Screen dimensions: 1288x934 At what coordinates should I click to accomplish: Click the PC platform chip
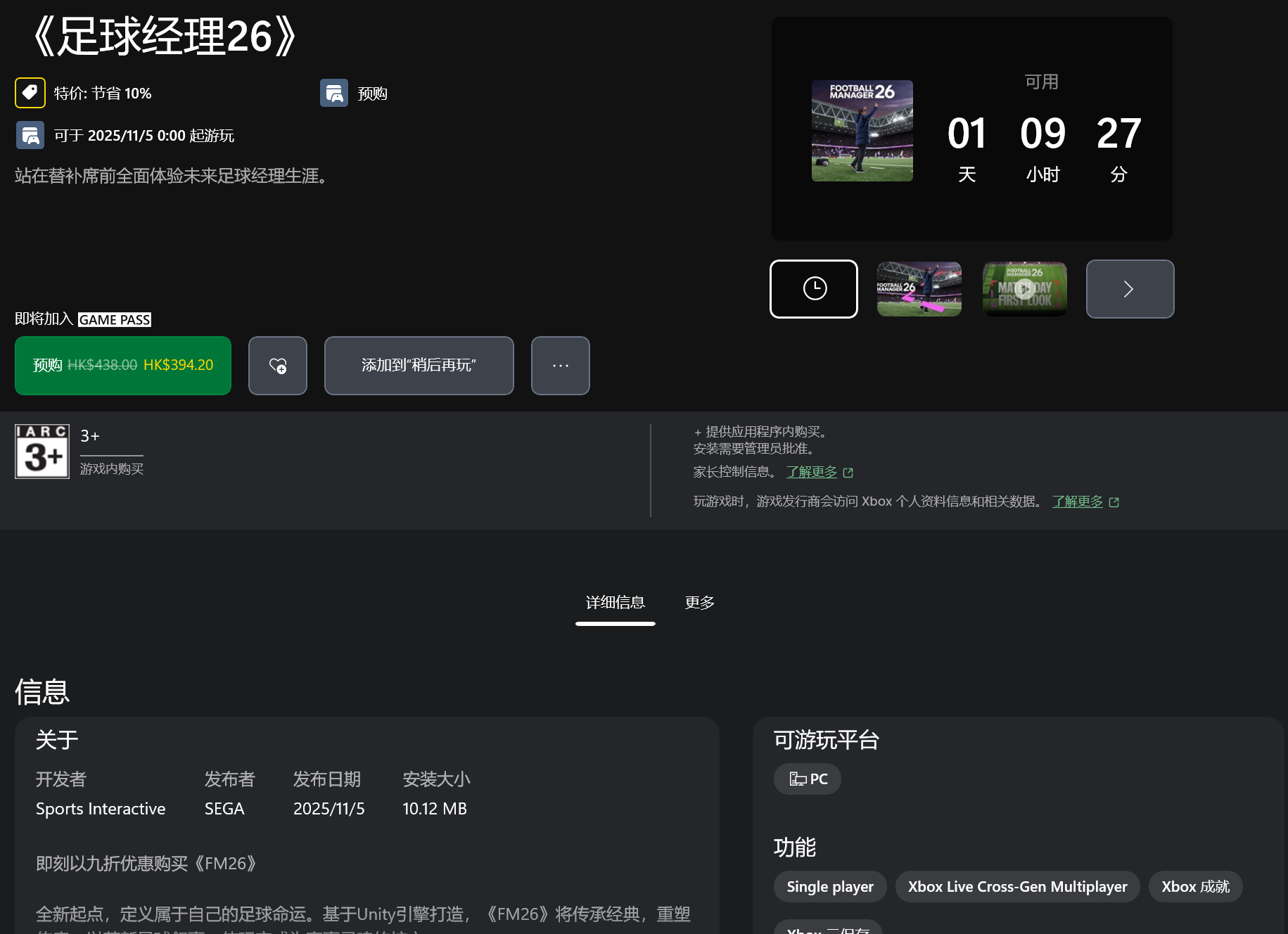(808, 779)
